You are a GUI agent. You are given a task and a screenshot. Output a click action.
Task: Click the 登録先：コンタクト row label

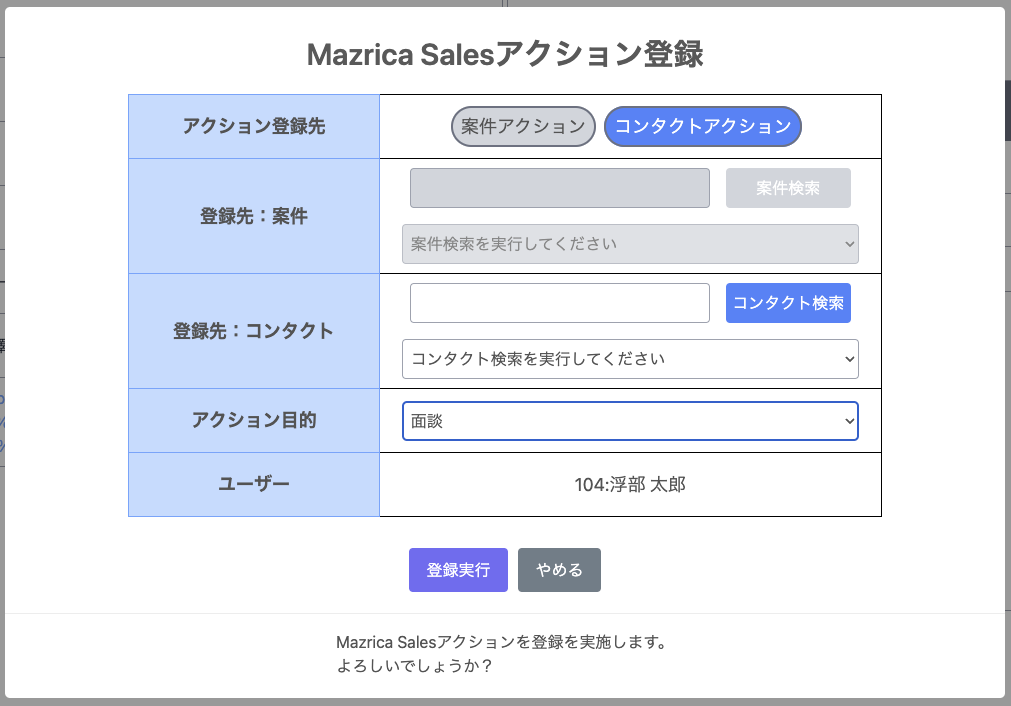pyautogui.click(x=253, y=330)
